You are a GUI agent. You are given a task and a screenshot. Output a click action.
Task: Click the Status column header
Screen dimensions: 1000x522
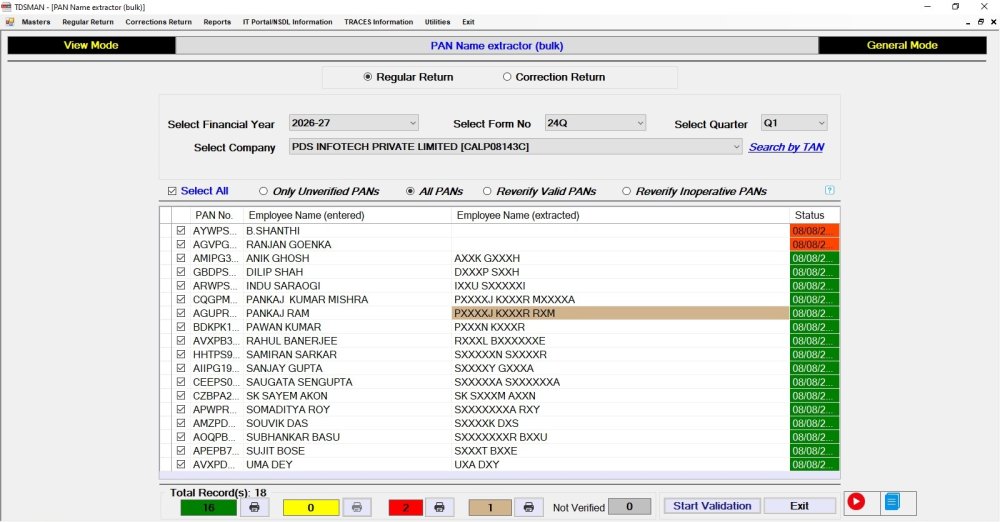click(x=814, y=215)
